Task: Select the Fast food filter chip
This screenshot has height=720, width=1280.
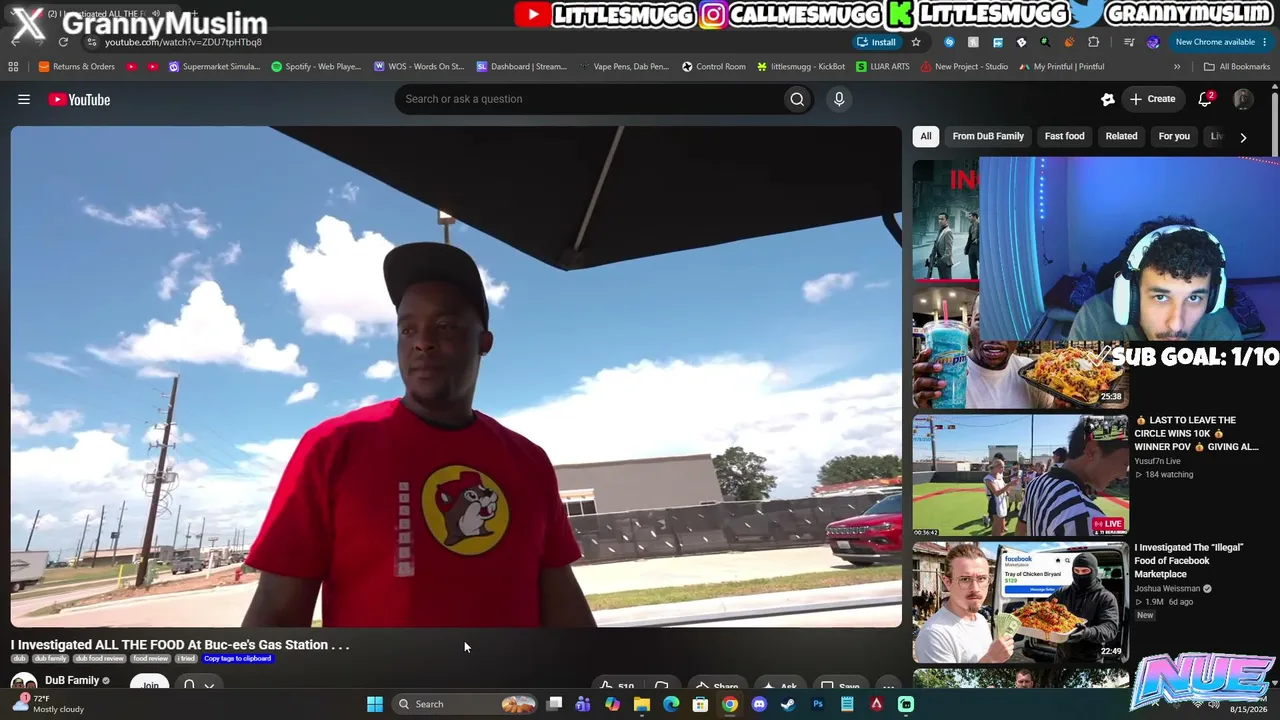Action: click(x=1064, y=136)
